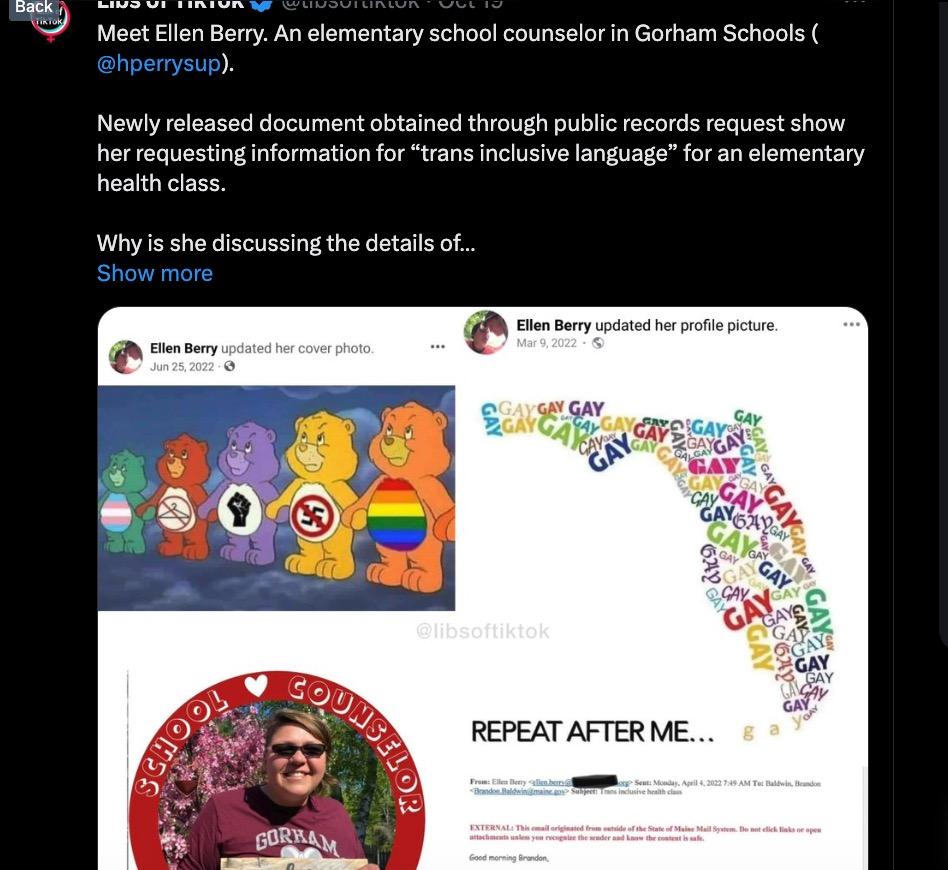Open the bears cover photo image

pyautogui.click(x=276, y=497)
